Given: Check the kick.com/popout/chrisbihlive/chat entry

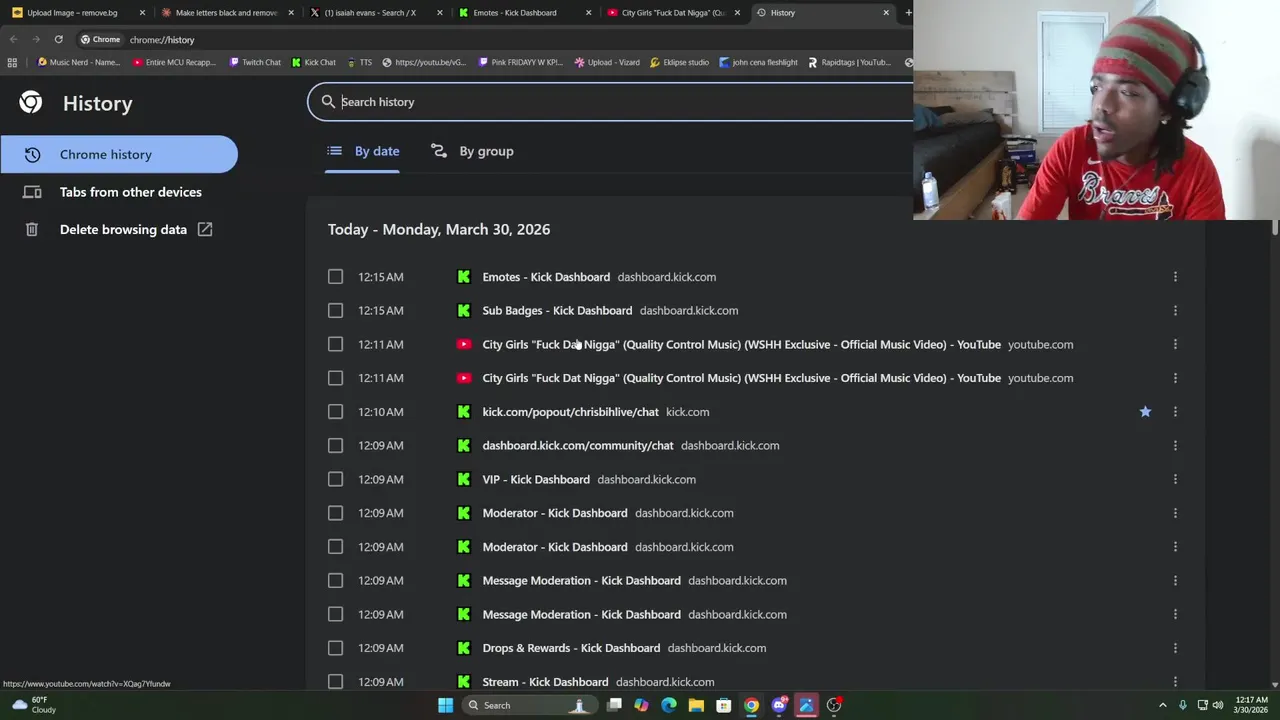Looking at the screenshot, I should [335, 412].
